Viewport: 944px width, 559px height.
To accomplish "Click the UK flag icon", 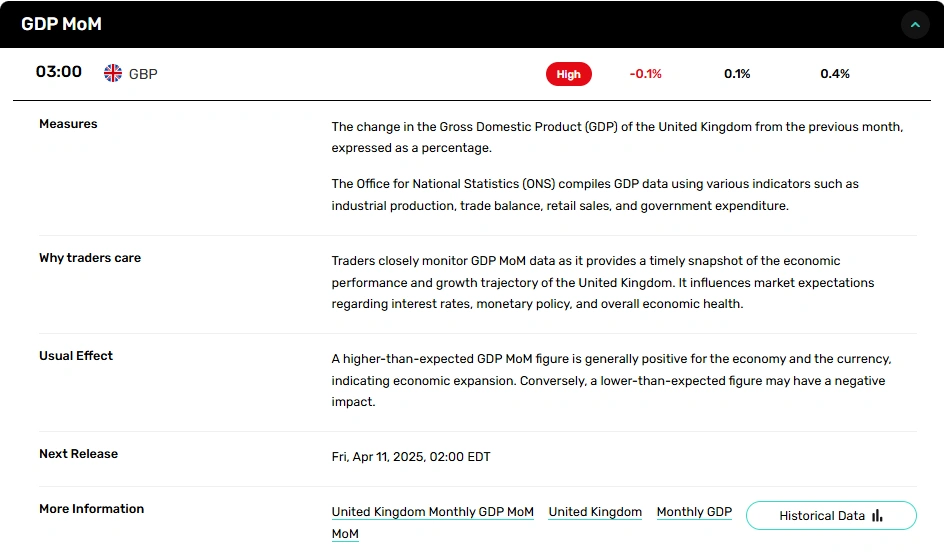I will (113, 73).
